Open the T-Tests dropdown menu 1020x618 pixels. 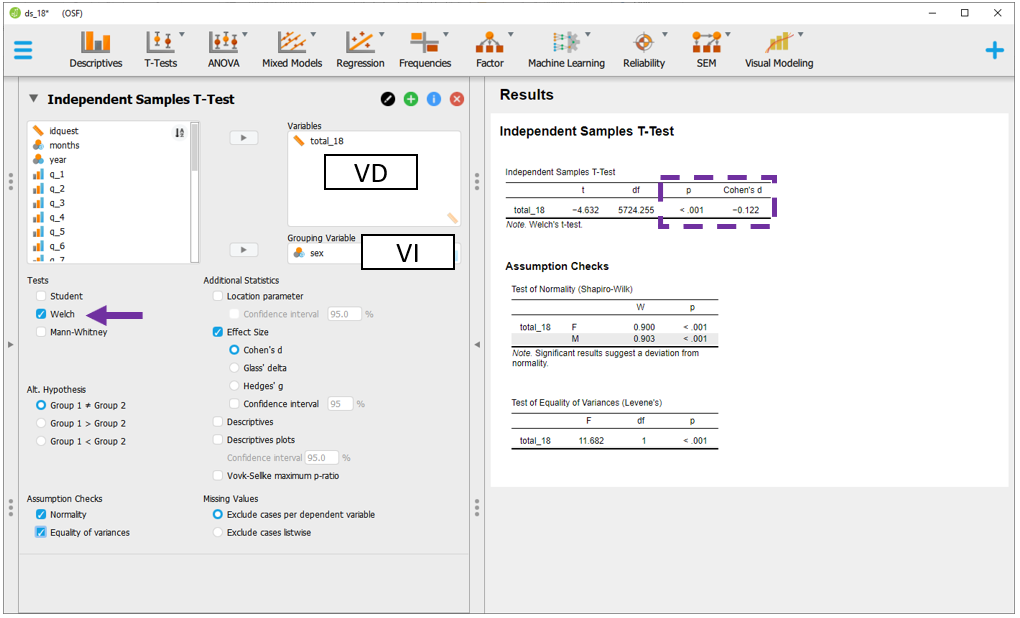[160, 49]
